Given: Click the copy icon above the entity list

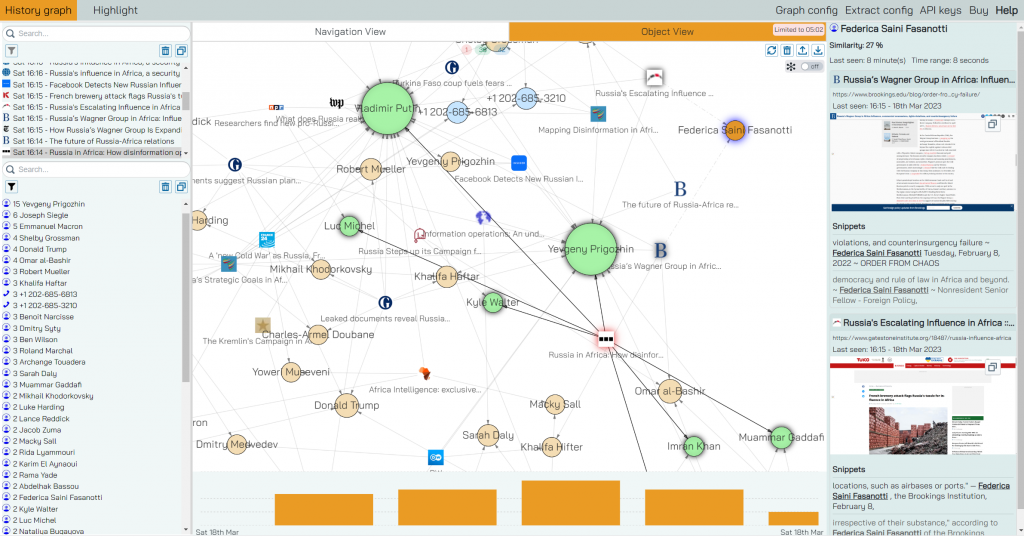Looking at the screenshot, I should (x=181, y=187).
